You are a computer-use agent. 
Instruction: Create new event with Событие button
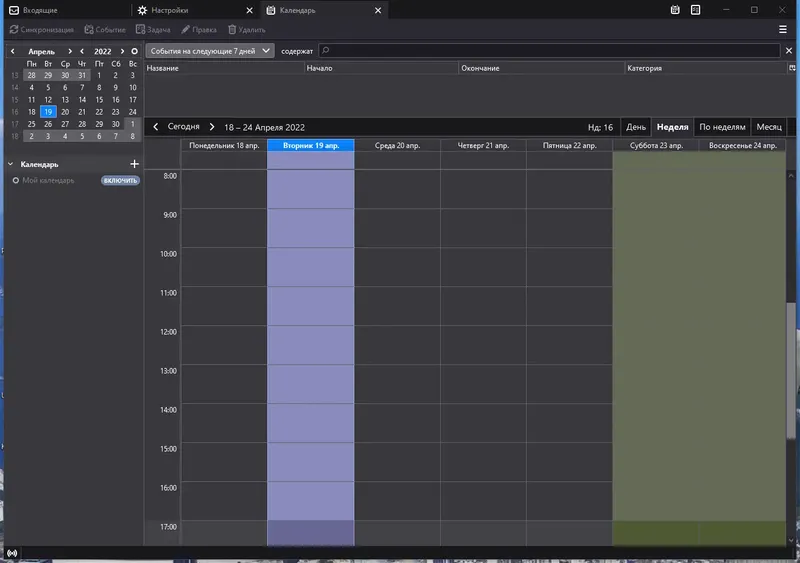coord(105,30)
